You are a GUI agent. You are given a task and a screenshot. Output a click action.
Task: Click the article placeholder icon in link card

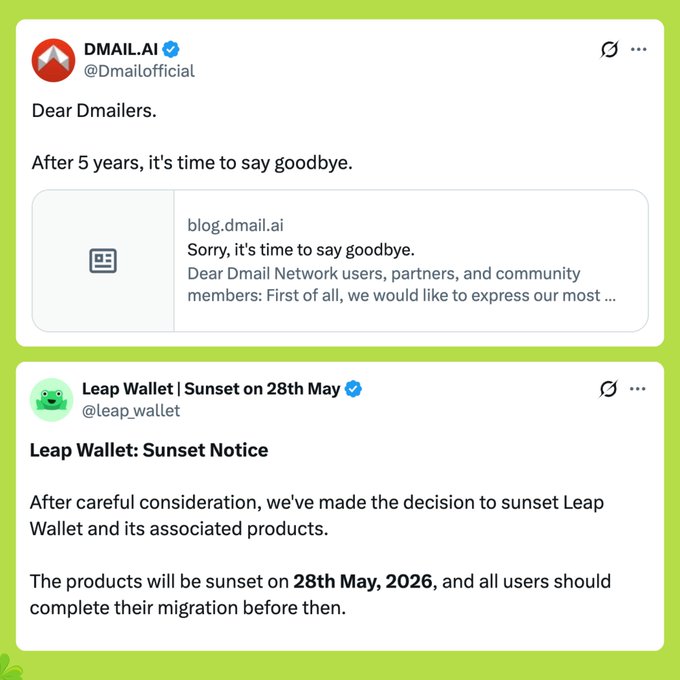tap(103, 261)
